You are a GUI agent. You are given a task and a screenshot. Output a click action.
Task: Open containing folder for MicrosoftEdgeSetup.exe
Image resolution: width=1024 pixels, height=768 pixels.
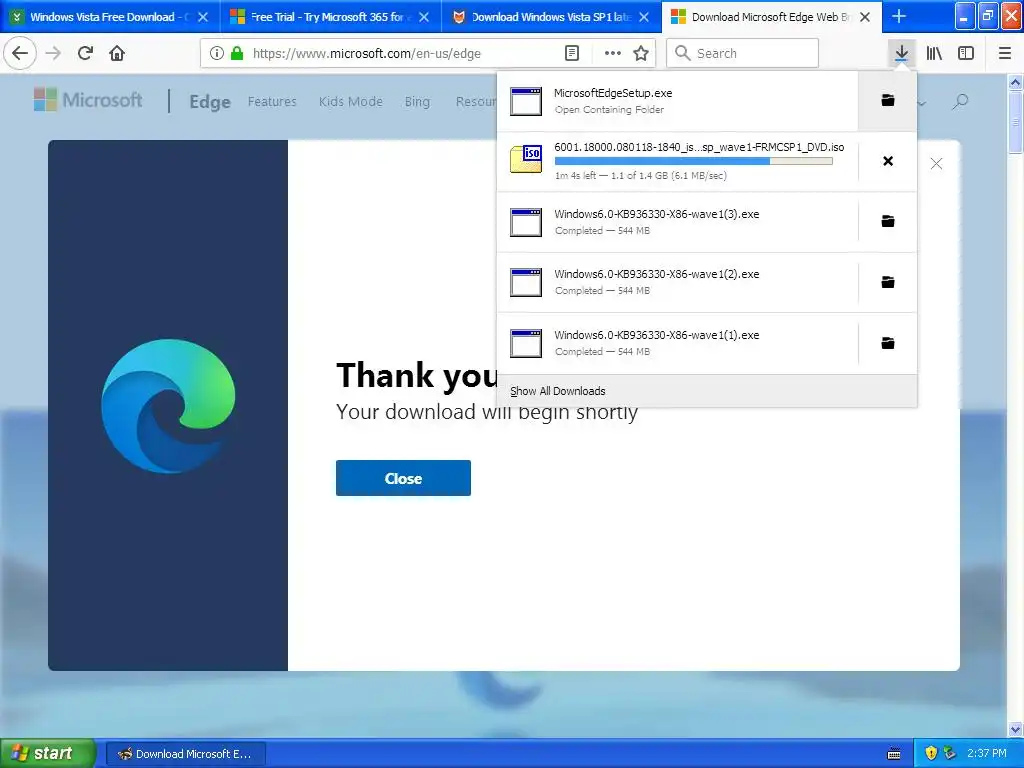coord(888,101)
